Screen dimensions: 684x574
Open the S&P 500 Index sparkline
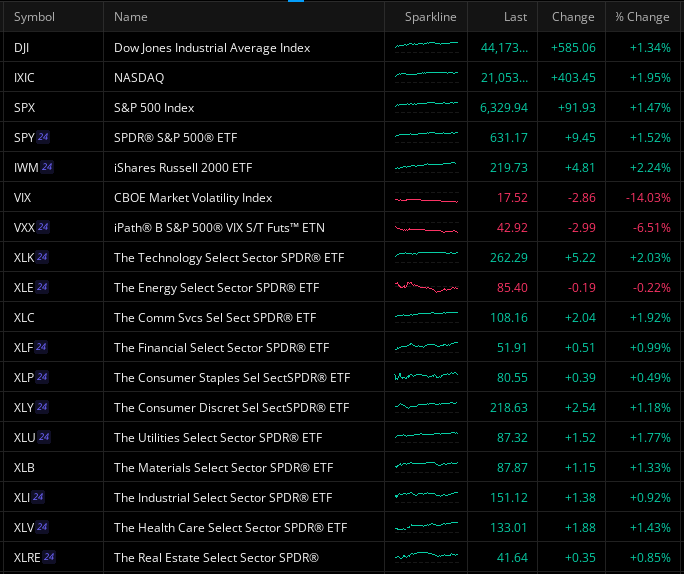[426, 106]
